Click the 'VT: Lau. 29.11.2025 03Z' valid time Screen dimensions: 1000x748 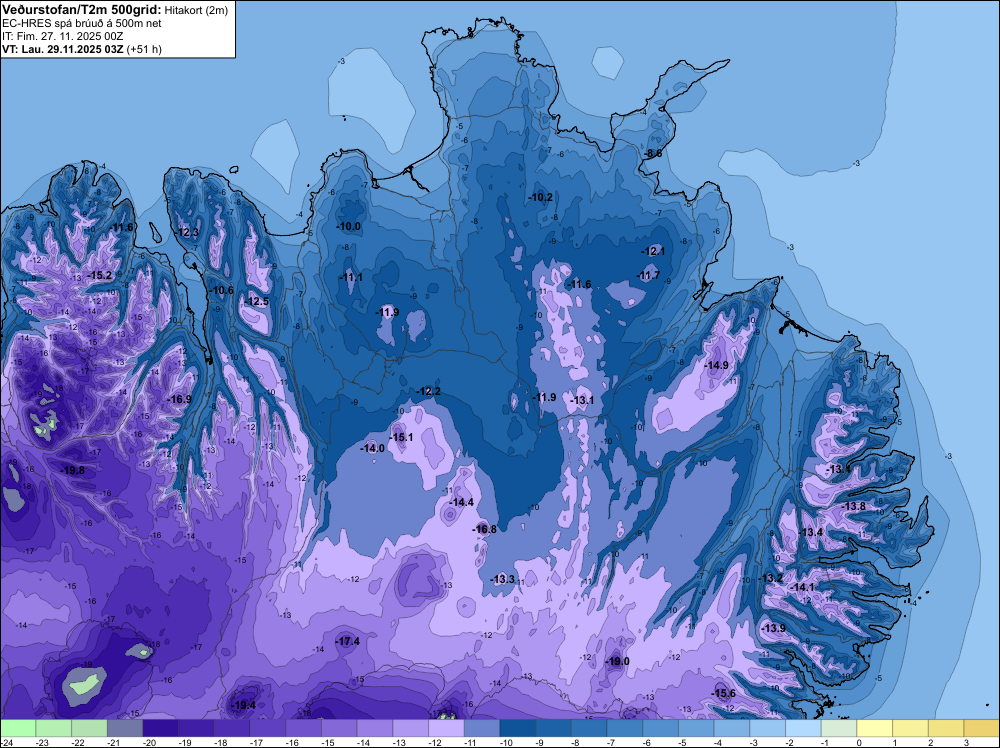(x=62, y=49)
